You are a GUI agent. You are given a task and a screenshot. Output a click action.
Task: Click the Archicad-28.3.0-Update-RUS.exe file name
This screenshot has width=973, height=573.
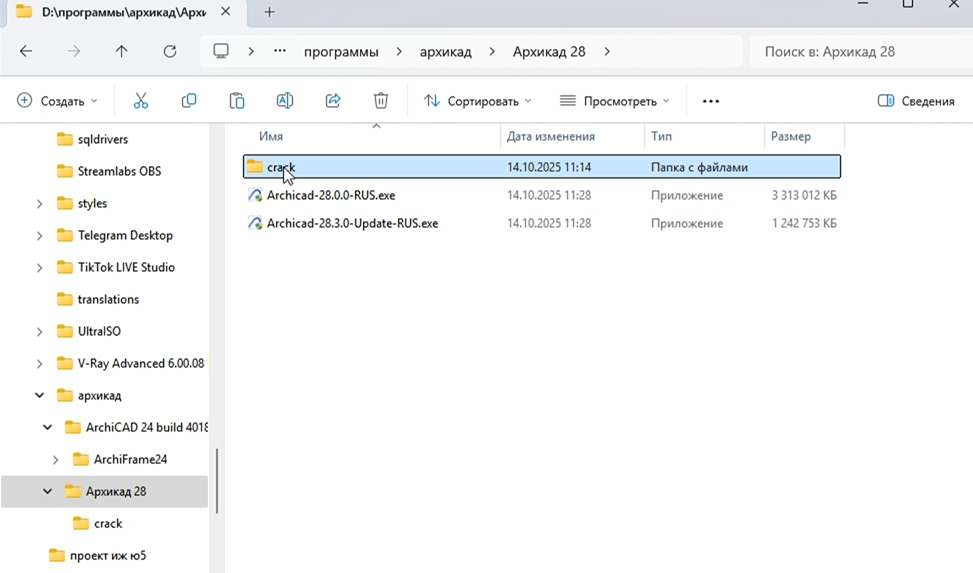click(352, 223)
